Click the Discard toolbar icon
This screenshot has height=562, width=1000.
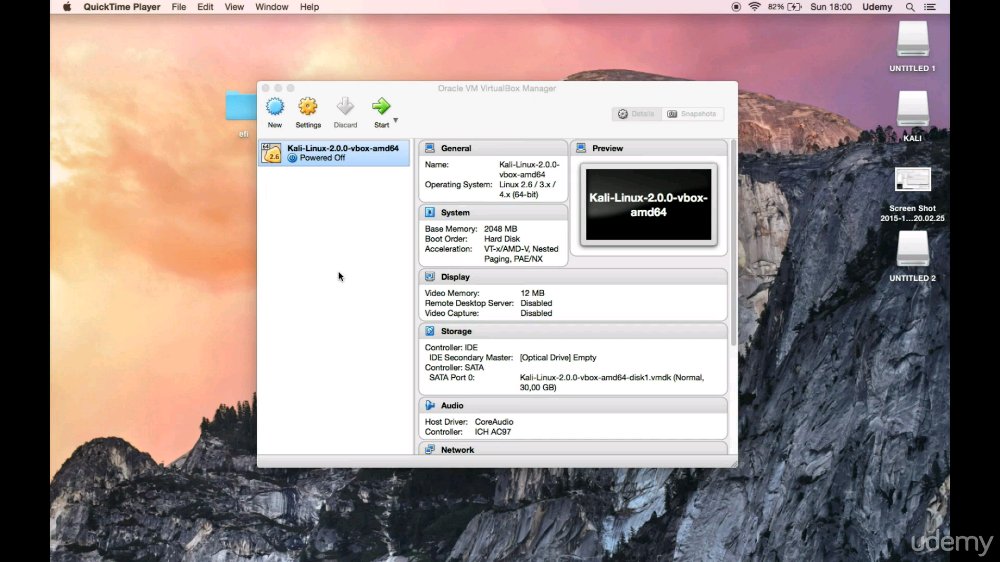click(x=345, y=107)
